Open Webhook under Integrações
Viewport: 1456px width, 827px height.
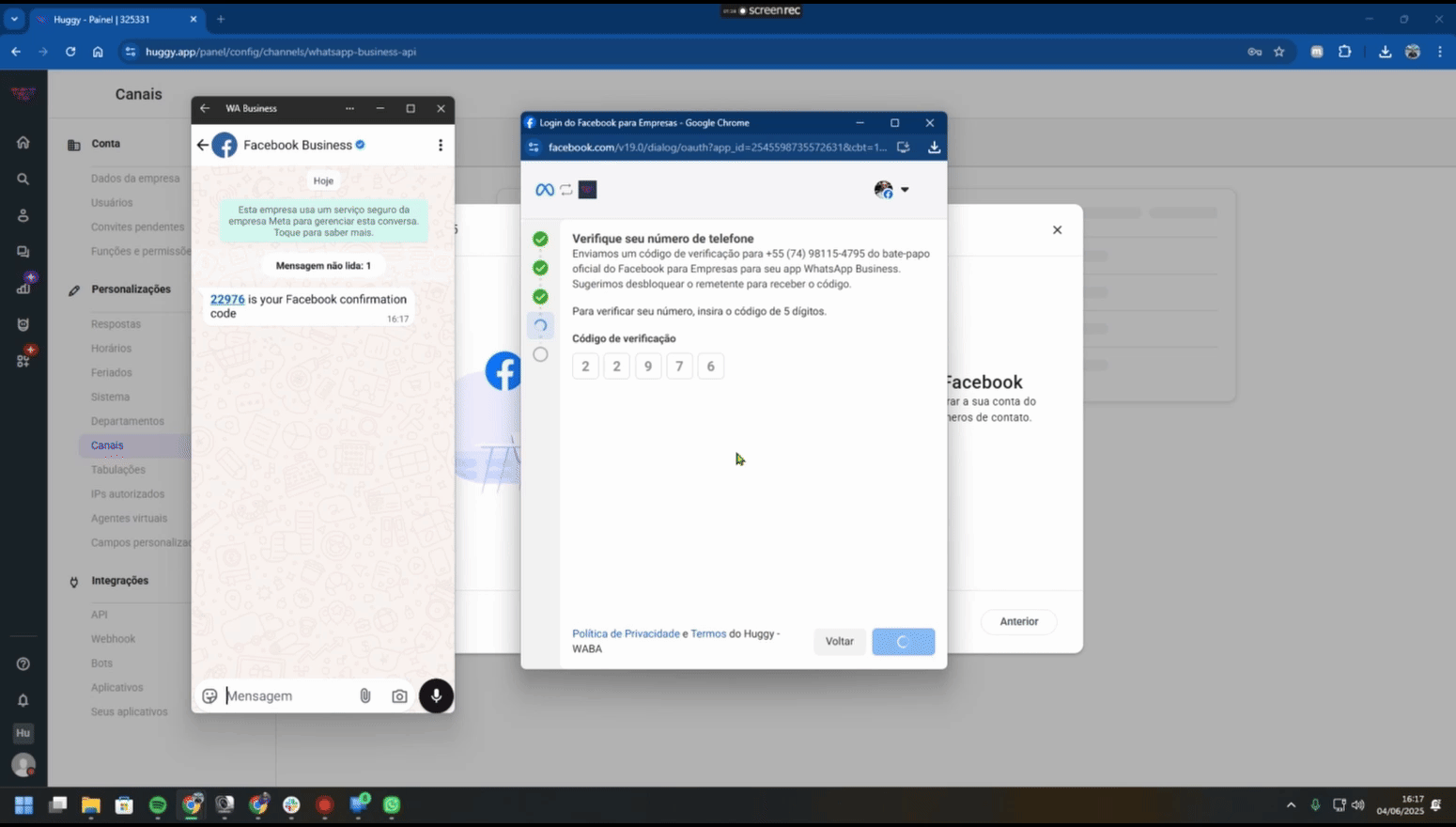[x=113, y=639]
